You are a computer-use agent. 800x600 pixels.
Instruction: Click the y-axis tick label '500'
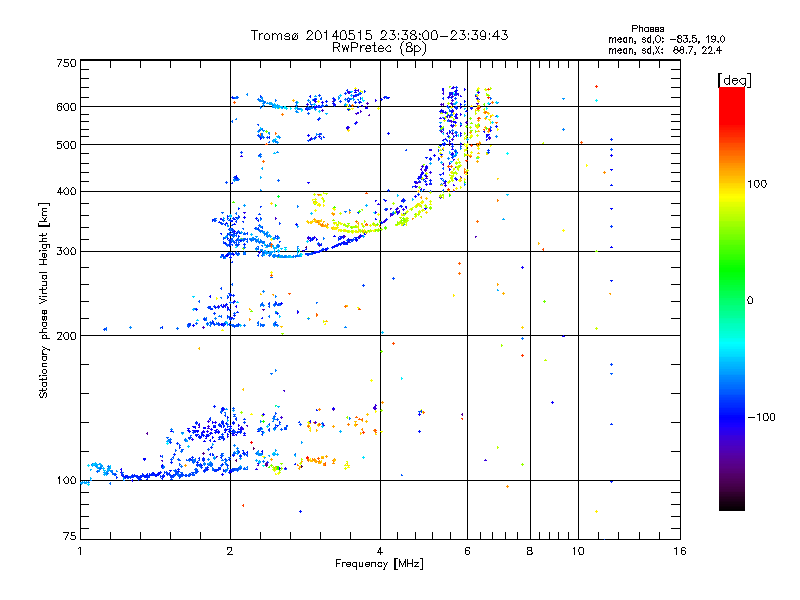click(x=66, y=145)
